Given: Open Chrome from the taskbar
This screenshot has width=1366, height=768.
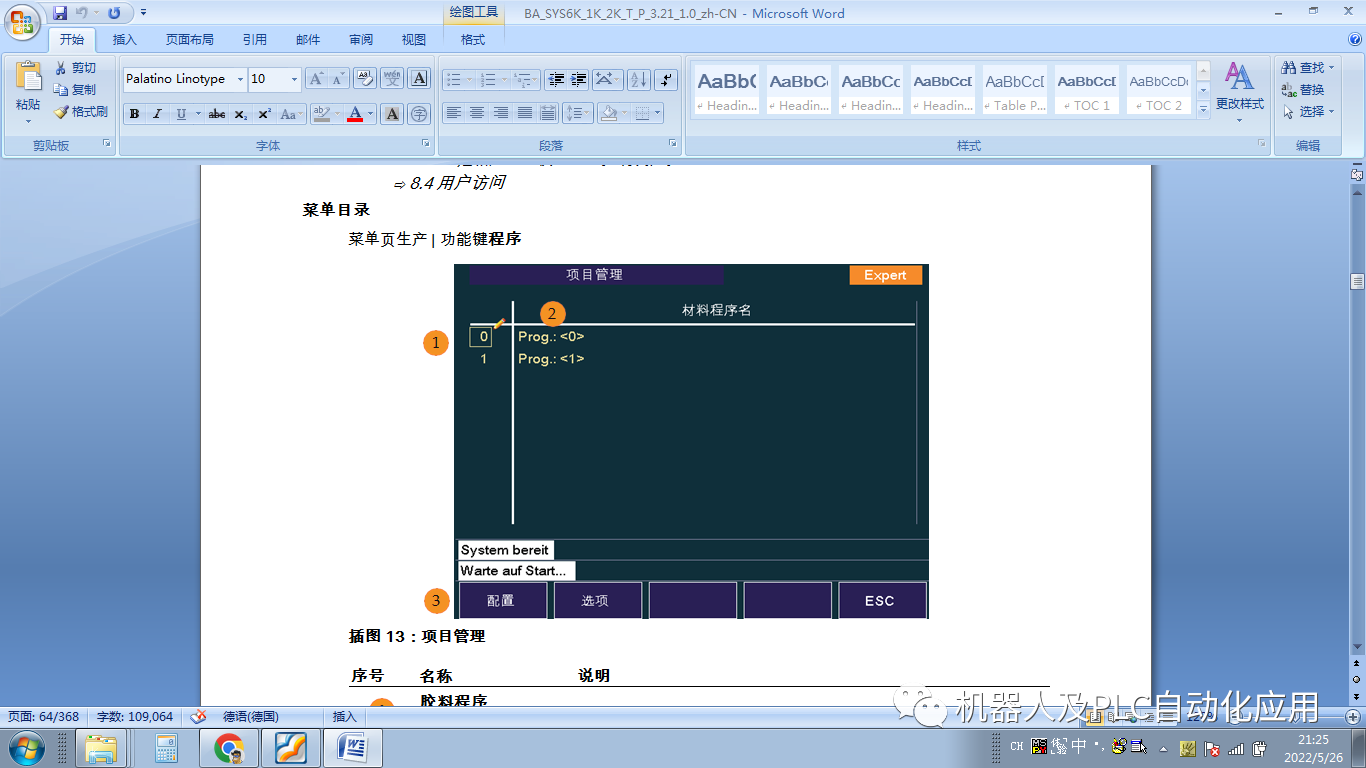Looking at the screenshot, I should [x=229, y=746].
